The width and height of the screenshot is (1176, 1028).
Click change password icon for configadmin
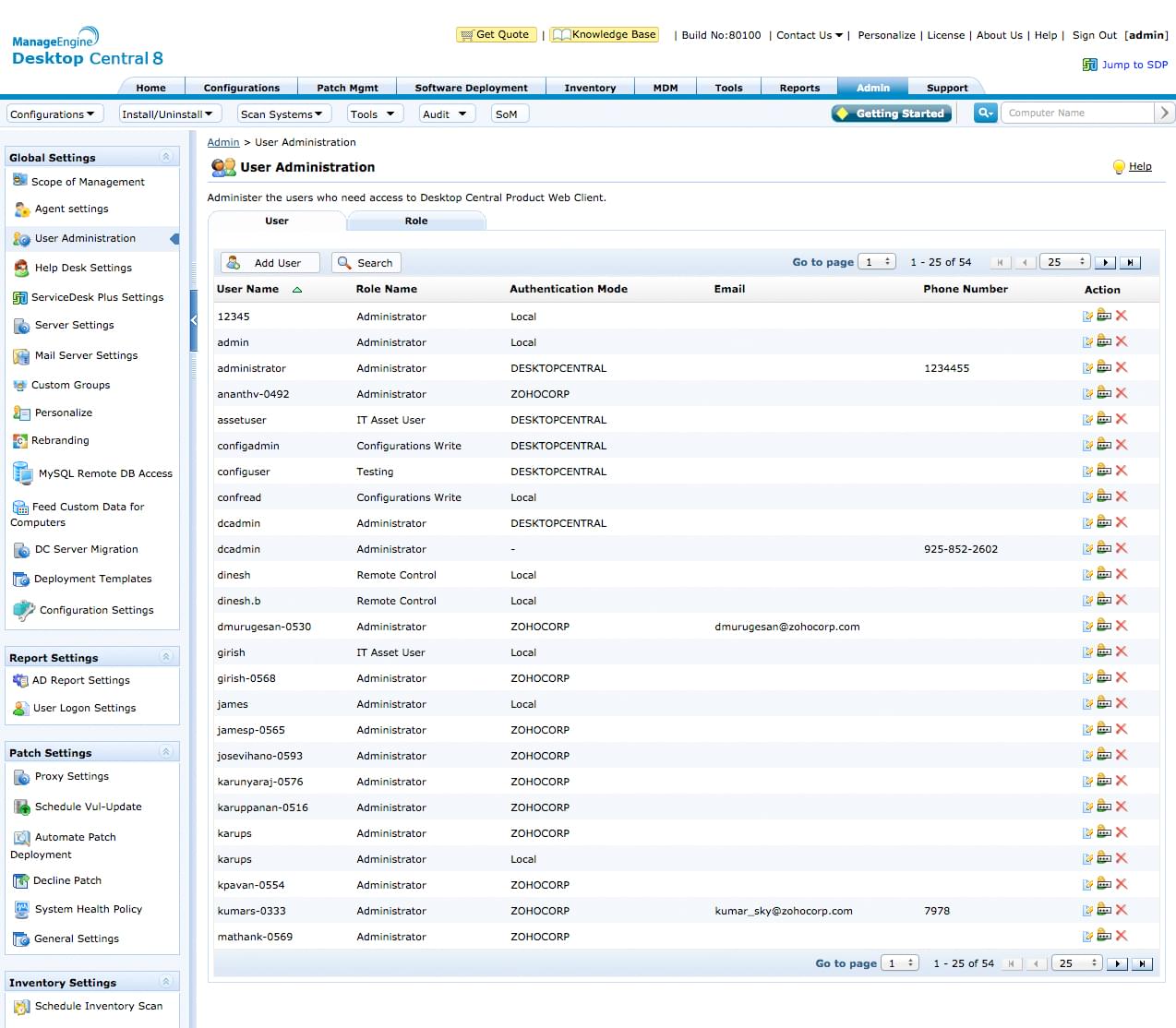(1104, 445)
